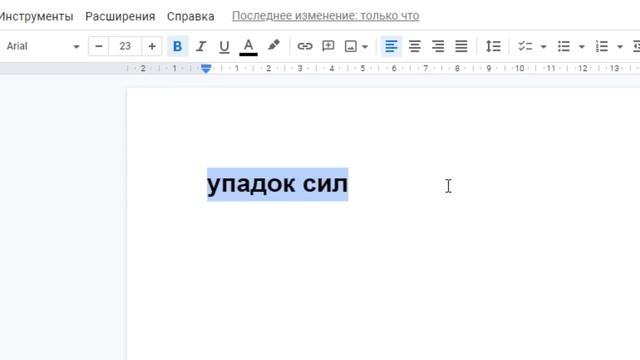
Task: Open the Справка menu
Action: [x=191, y=16]
